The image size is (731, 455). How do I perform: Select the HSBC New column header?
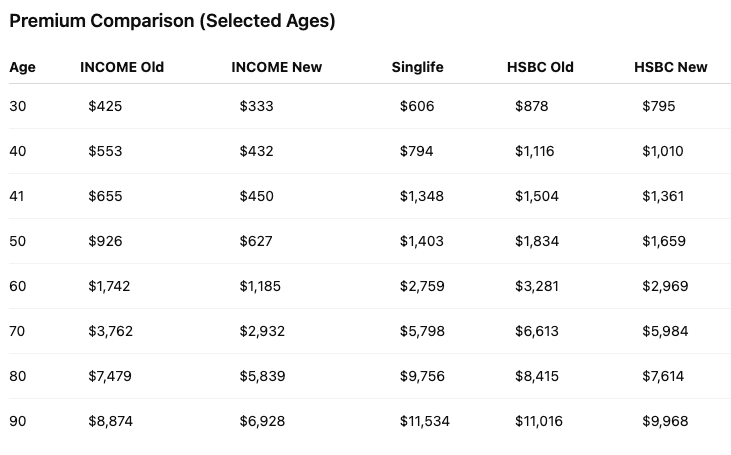[670, 67]
